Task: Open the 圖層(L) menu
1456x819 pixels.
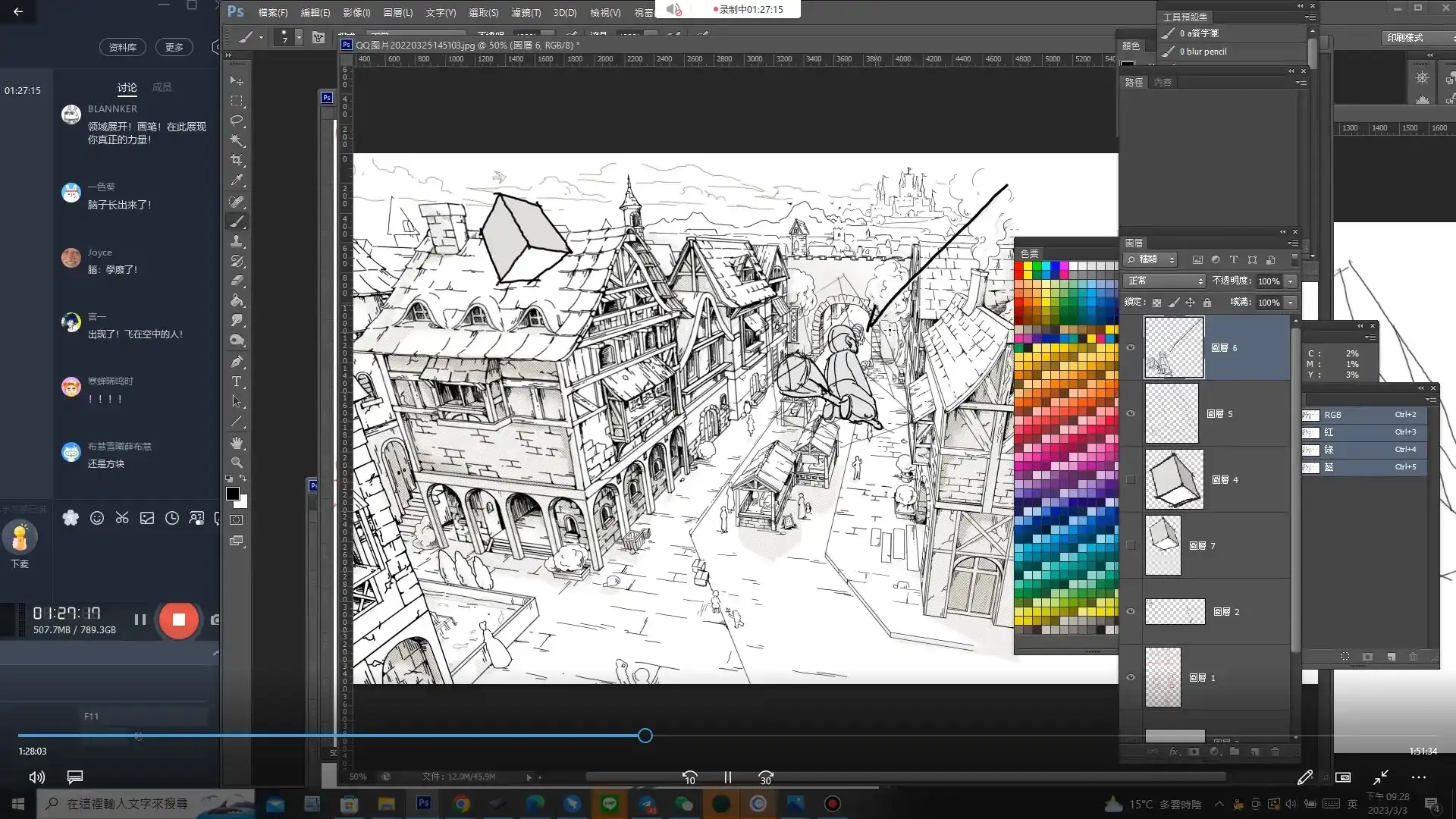Action: [397, 12]
